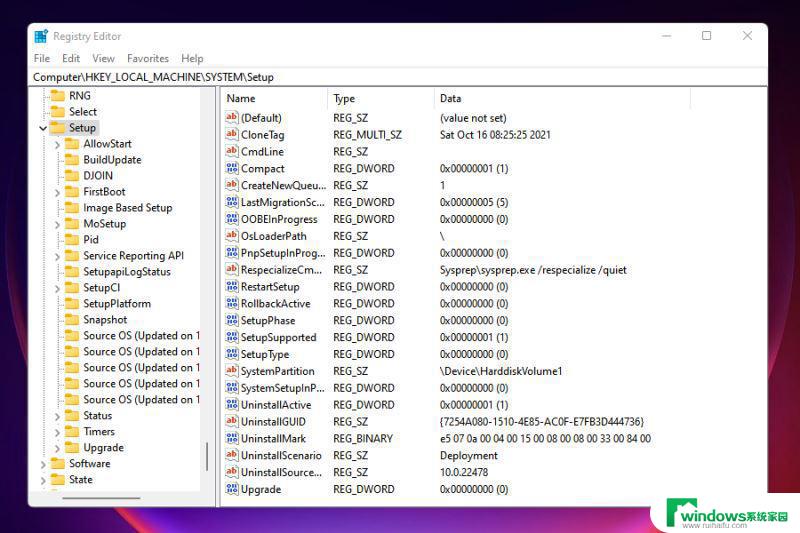The height and width of the screenshot is (533, 800).
Task: Click the OsLoaderPath string icon
Action: (232, 236)
